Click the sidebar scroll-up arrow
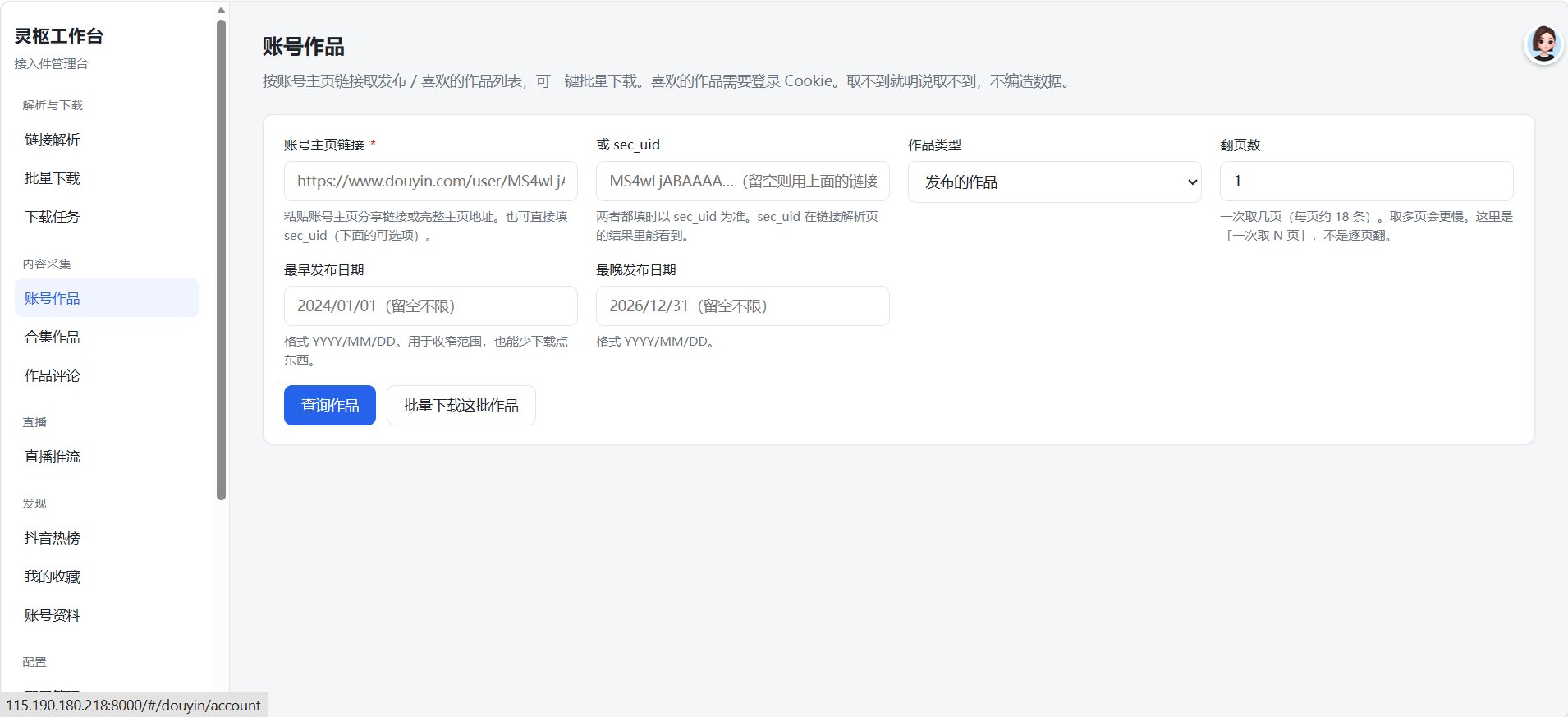 pyautogui.click(x=221, y=10)
